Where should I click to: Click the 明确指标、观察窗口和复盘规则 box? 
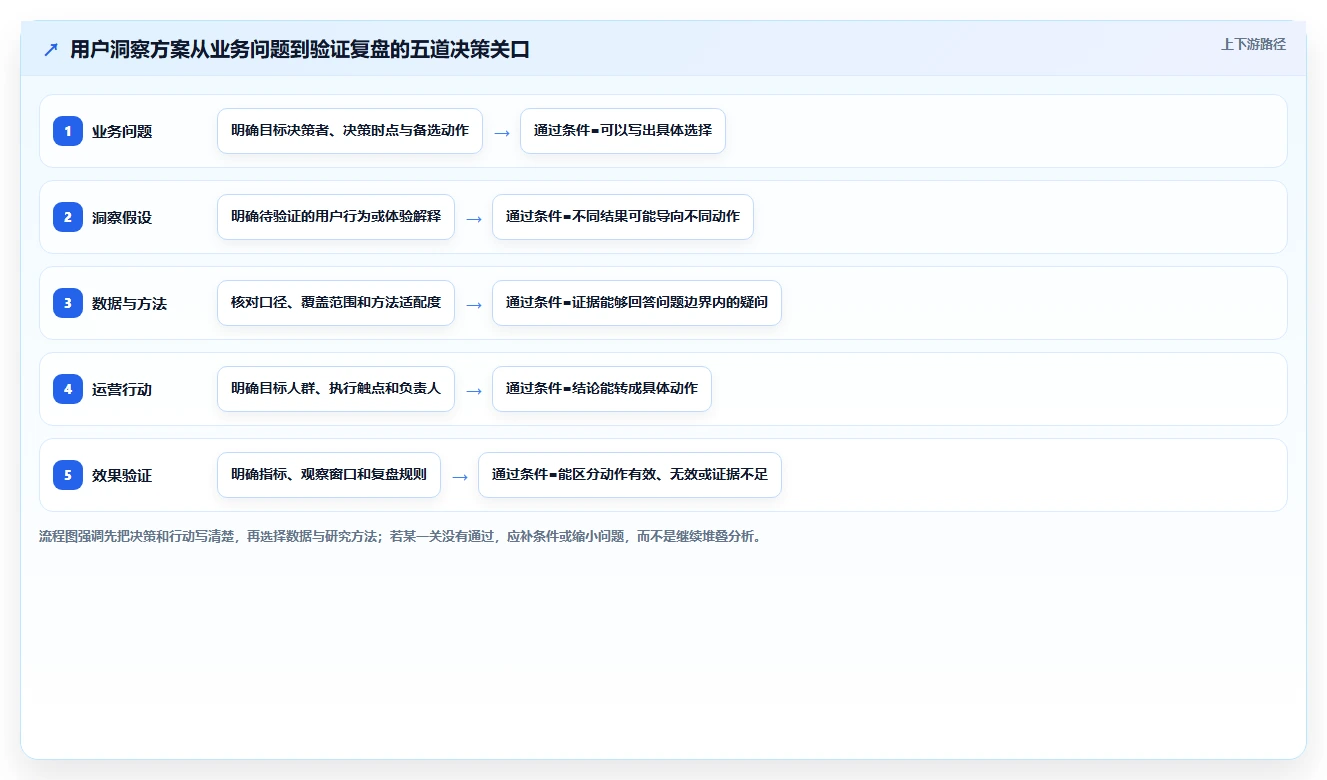tap(329, 475)
